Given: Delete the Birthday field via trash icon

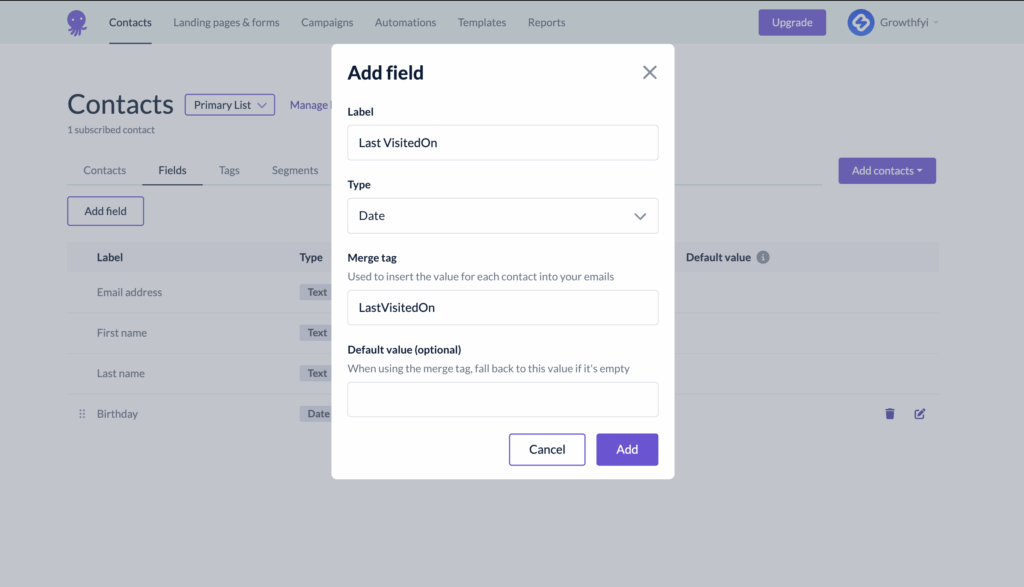Looking at the screenshot, I should click(890, 414).
